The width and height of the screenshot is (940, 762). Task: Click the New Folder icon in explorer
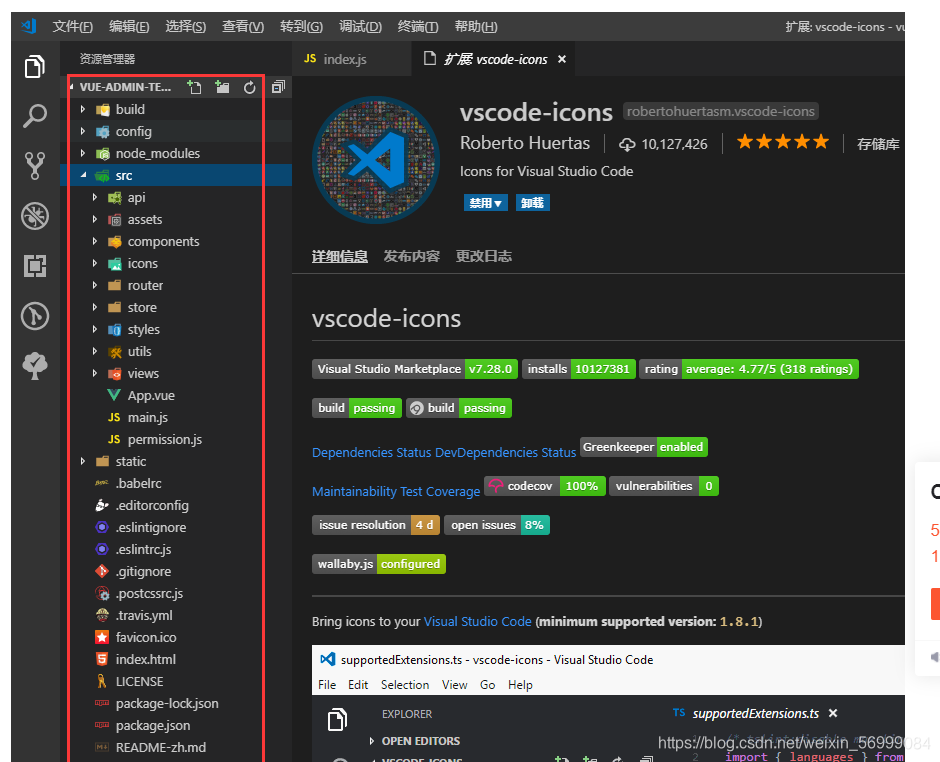[x=222, y=87]
